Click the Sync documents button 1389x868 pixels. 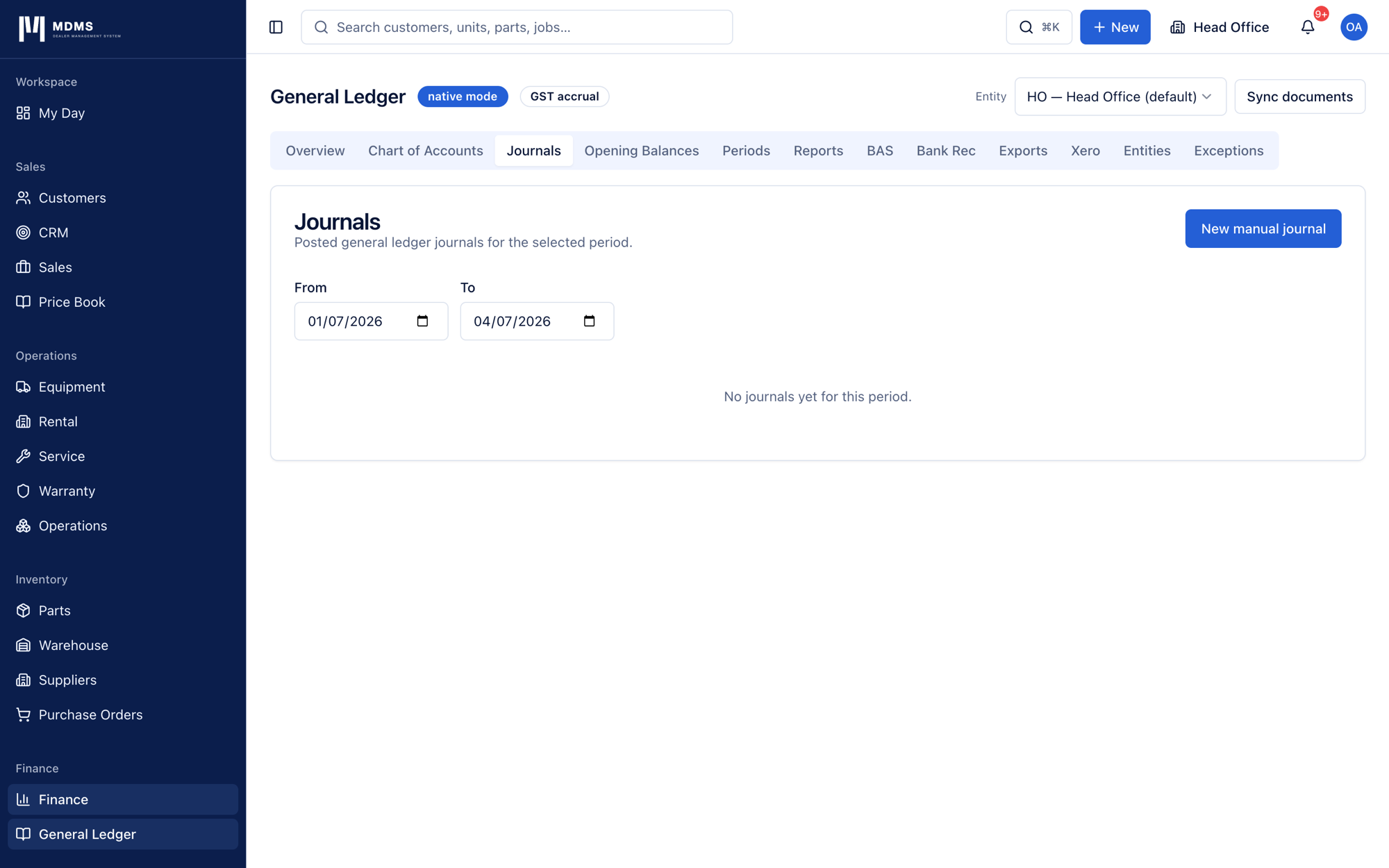coord(1299,97)
